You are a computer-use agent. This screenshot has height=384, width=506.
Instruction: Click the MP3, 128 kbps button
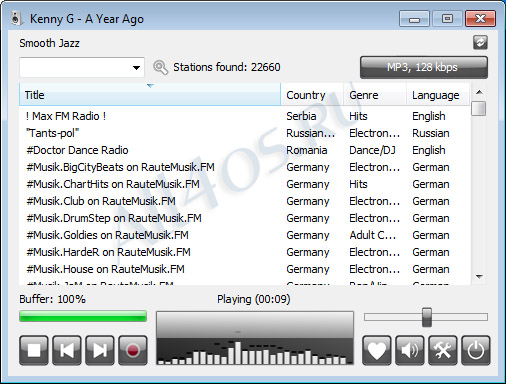(424, 67)
